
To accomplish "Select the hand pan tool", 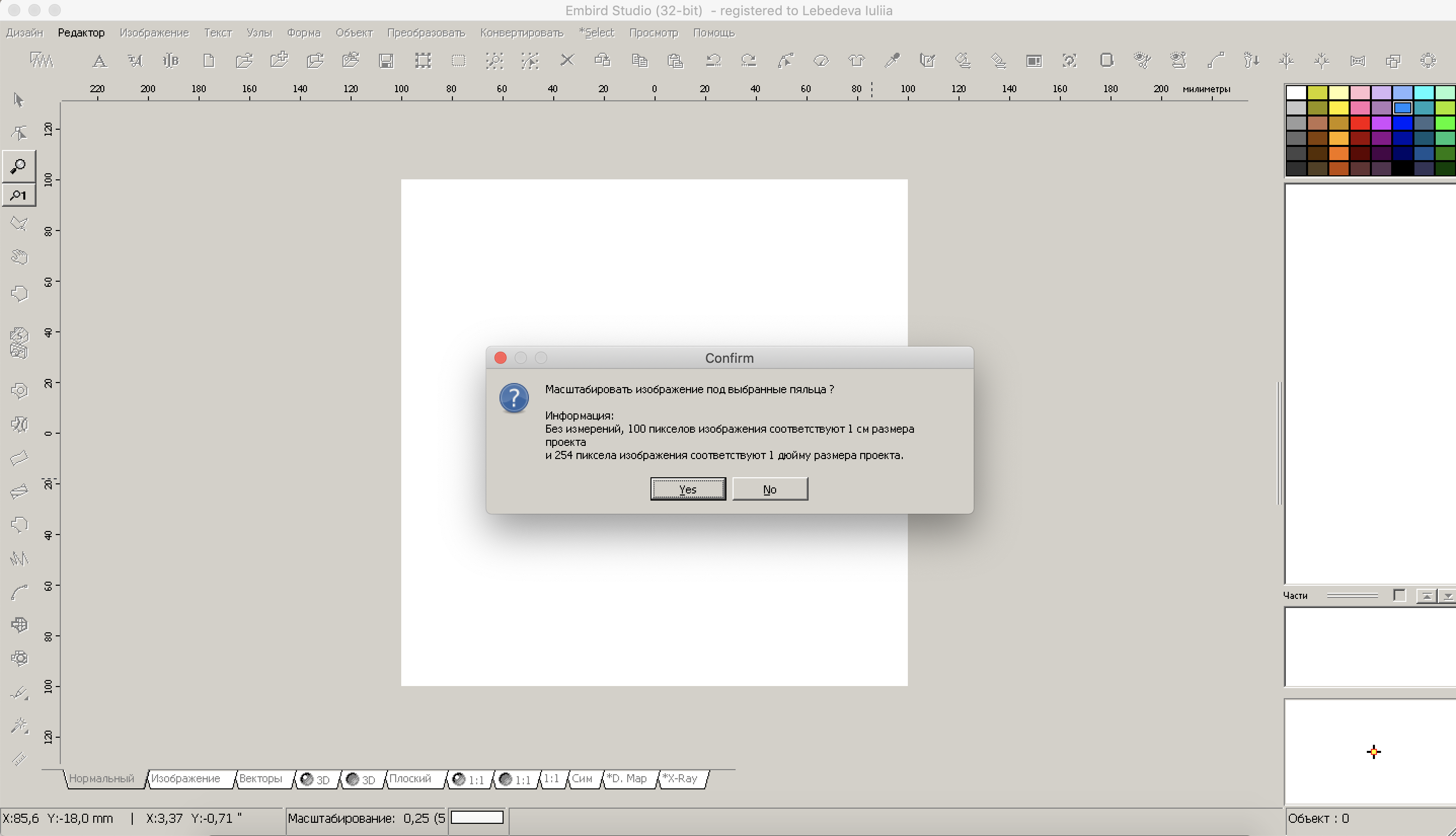I will point(20,257).
